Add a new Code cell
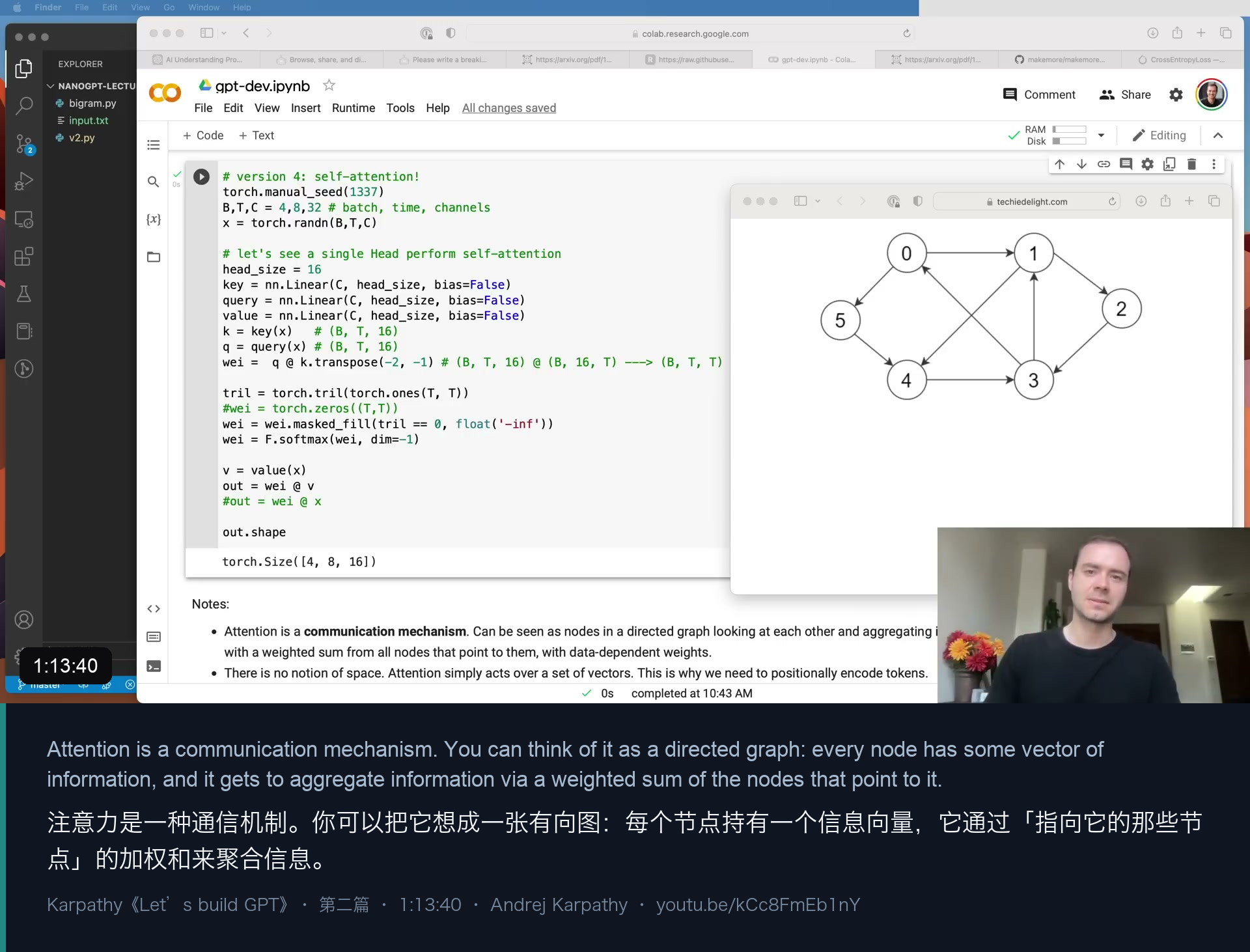The image size is (1250, 952). point(203,135)
